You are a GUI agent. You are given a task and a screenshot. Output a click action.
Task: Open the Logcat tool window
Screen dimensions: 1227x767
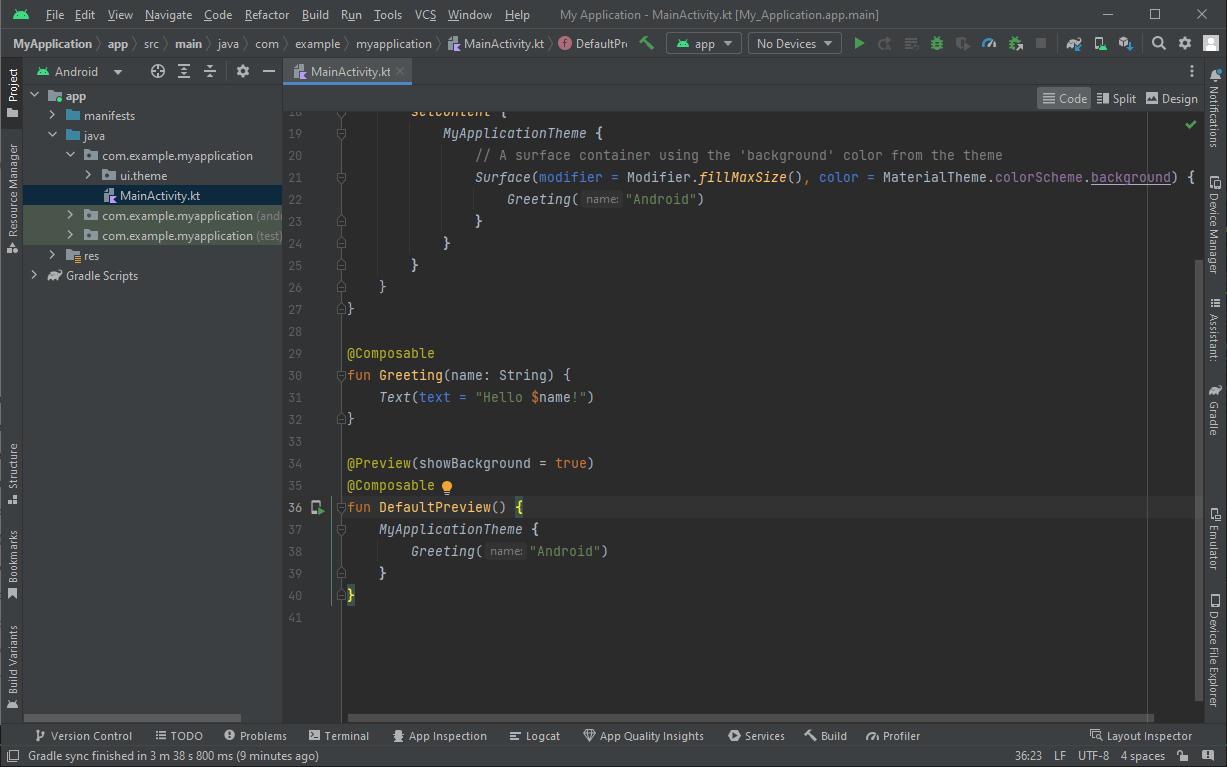[x=534, y=736]
